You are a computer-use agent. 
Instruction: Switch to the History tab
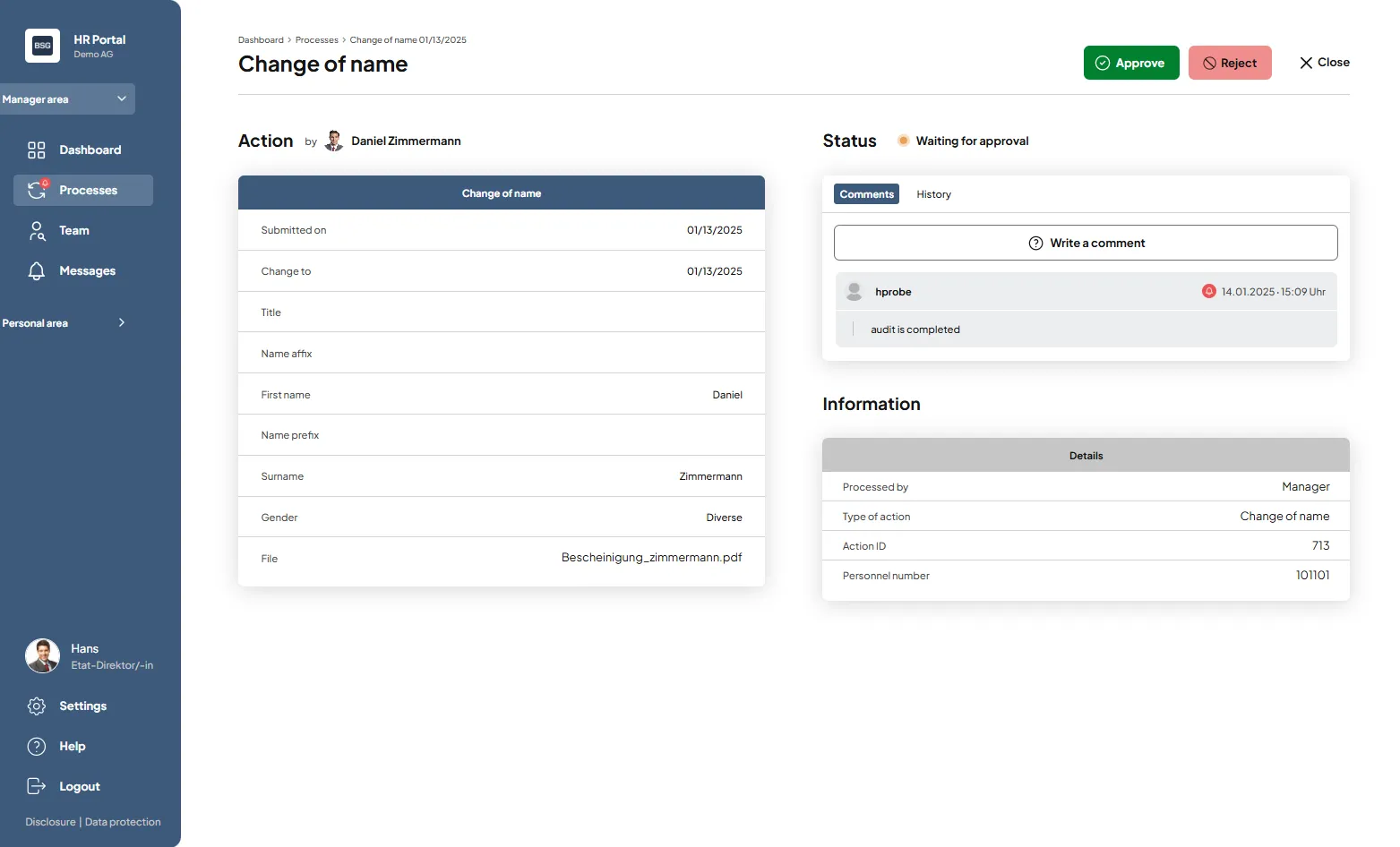coord(933,194)
